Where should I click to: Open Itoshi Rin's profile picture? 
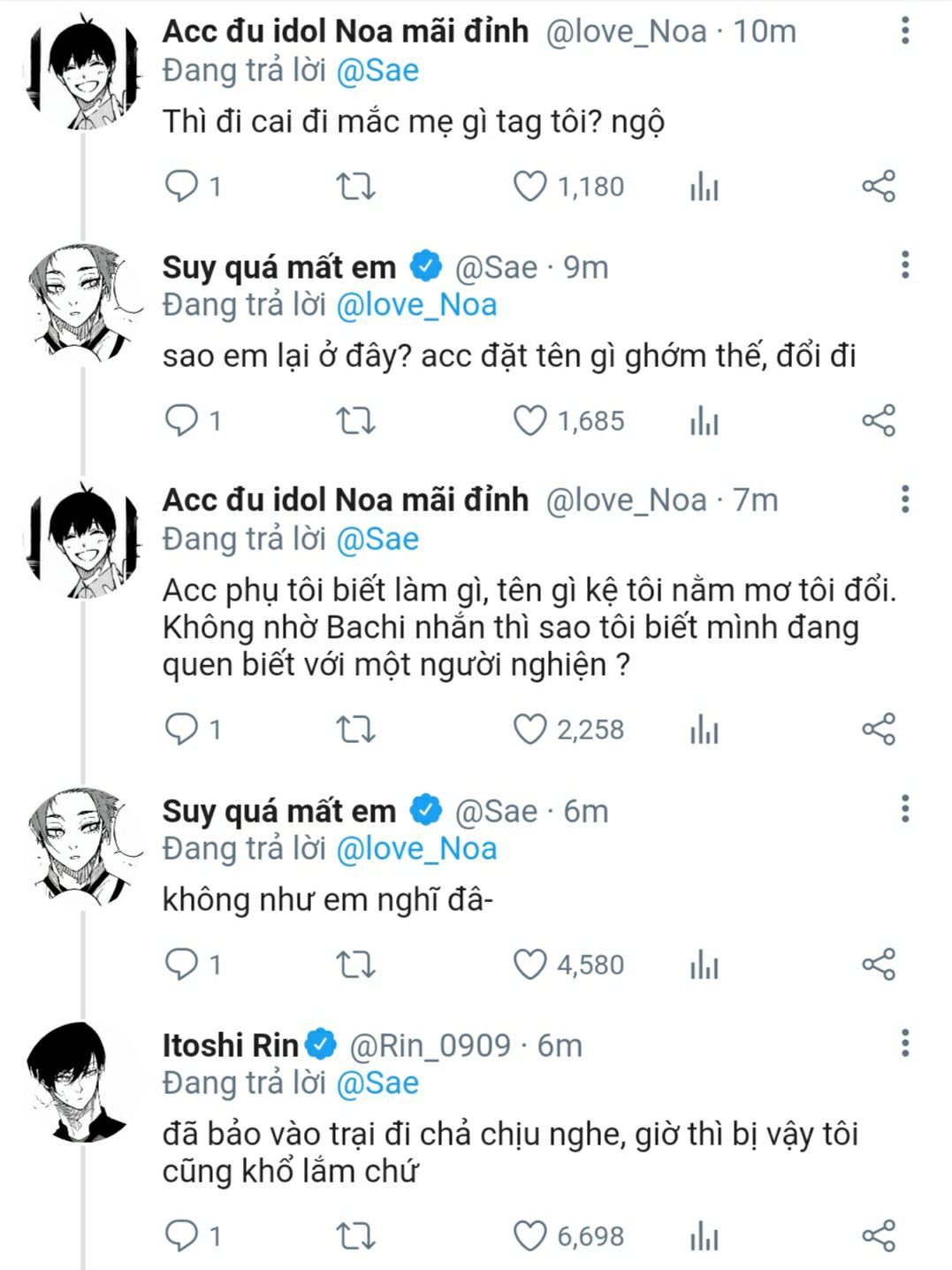[x=81, y=1081]
